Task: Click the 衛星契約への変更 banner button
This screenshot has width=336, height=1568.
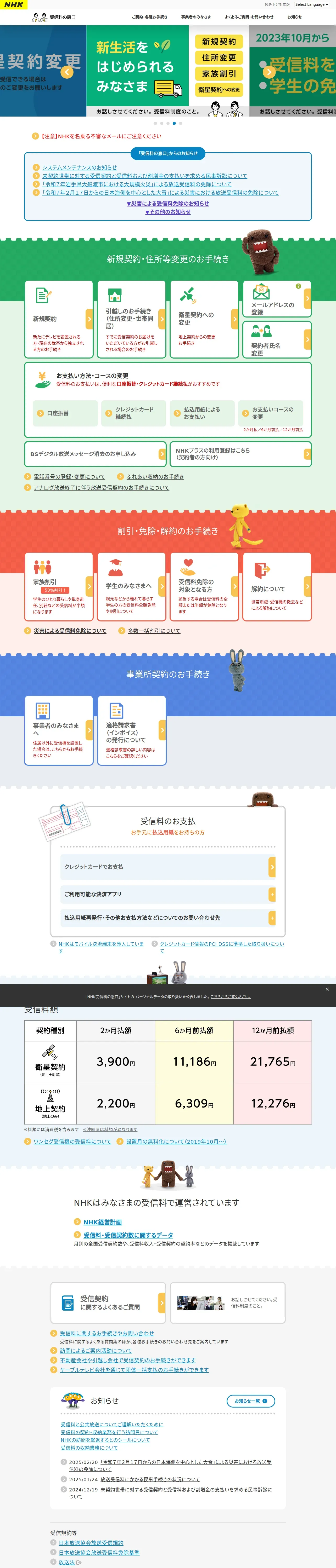Action: tap(219, 89)
